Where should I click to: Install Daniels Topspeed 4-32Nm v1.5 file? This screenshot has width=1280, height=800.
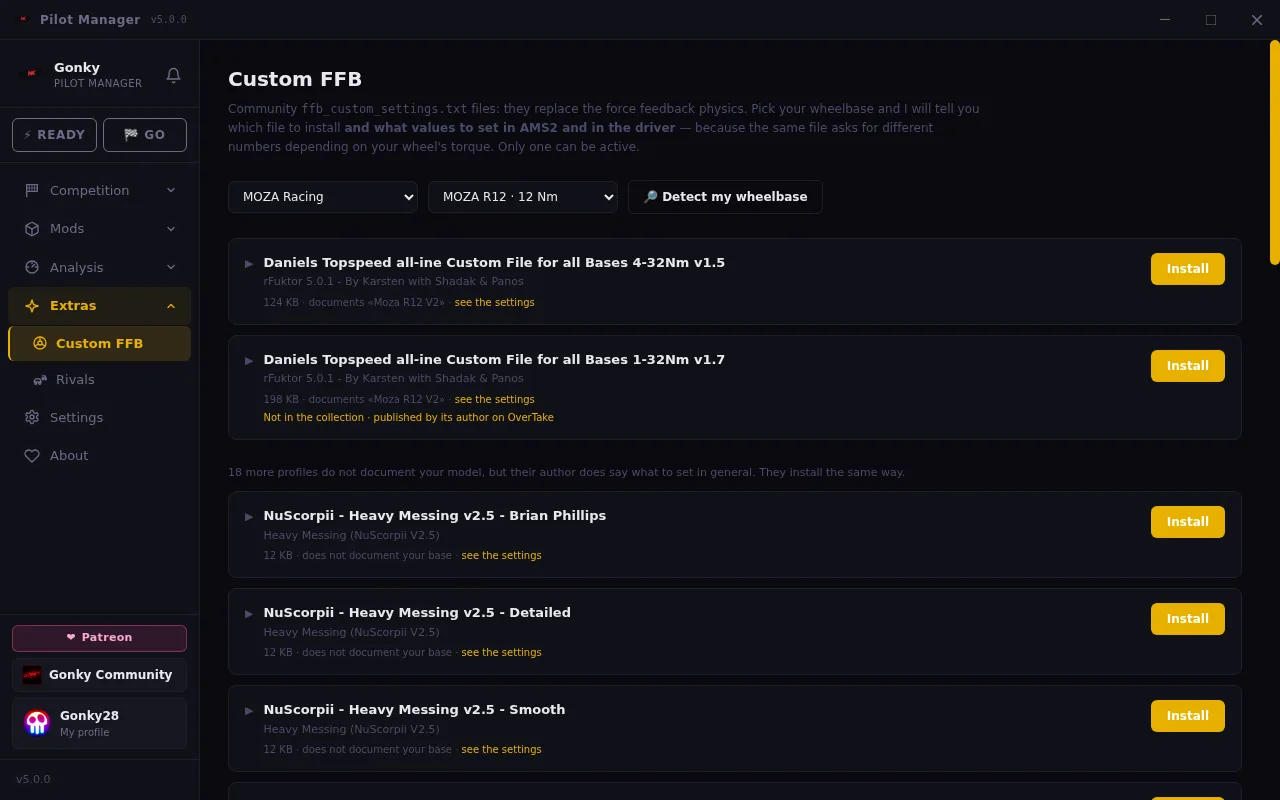(x=1188, y=269)
